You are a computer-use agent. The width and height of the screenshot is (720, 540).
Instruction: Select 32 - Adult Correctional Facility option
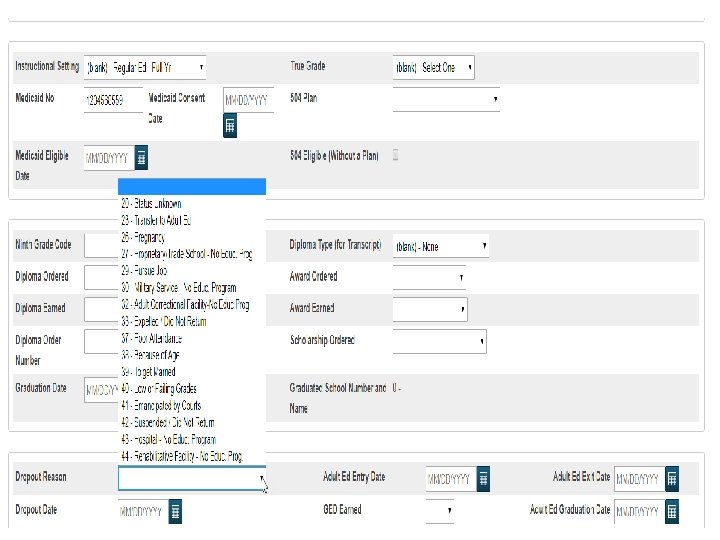pyautogui.click(x=192, y=304)
